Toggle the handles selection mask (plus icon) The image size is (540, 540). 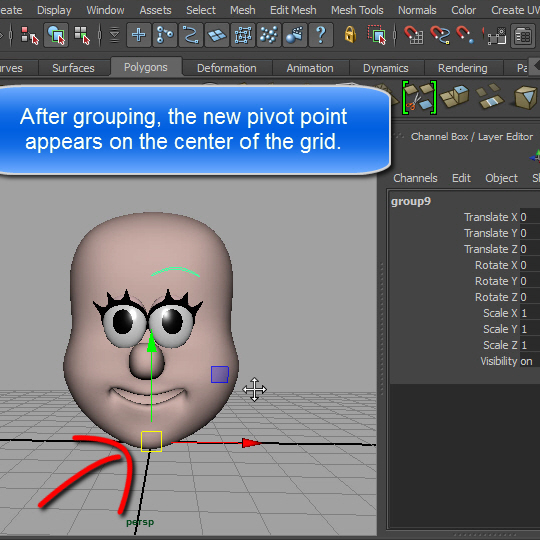coord(139,35)
